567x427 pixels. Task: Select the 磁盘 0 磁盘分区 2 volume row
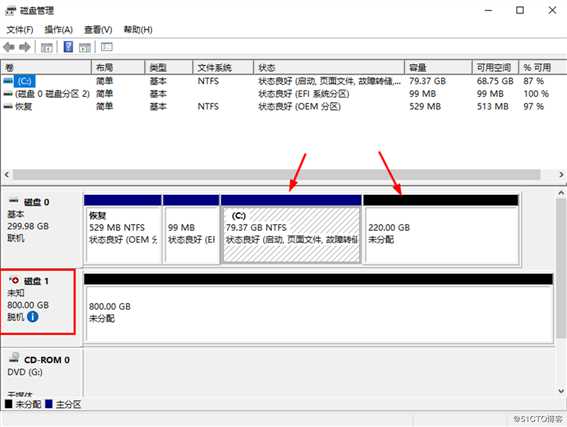[284, 94]
